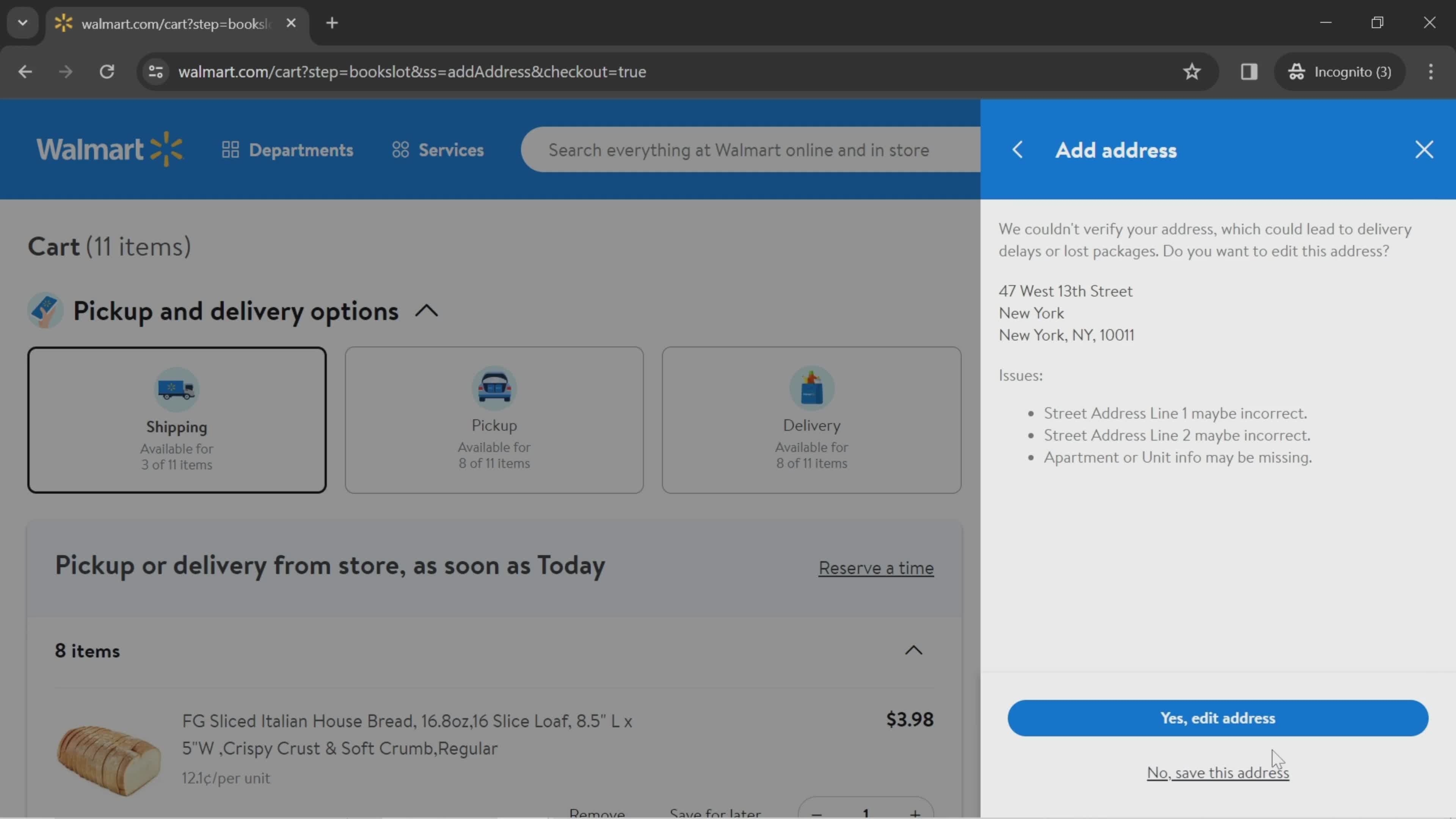Click the Cart (11 items) heading

pos(109,246)
